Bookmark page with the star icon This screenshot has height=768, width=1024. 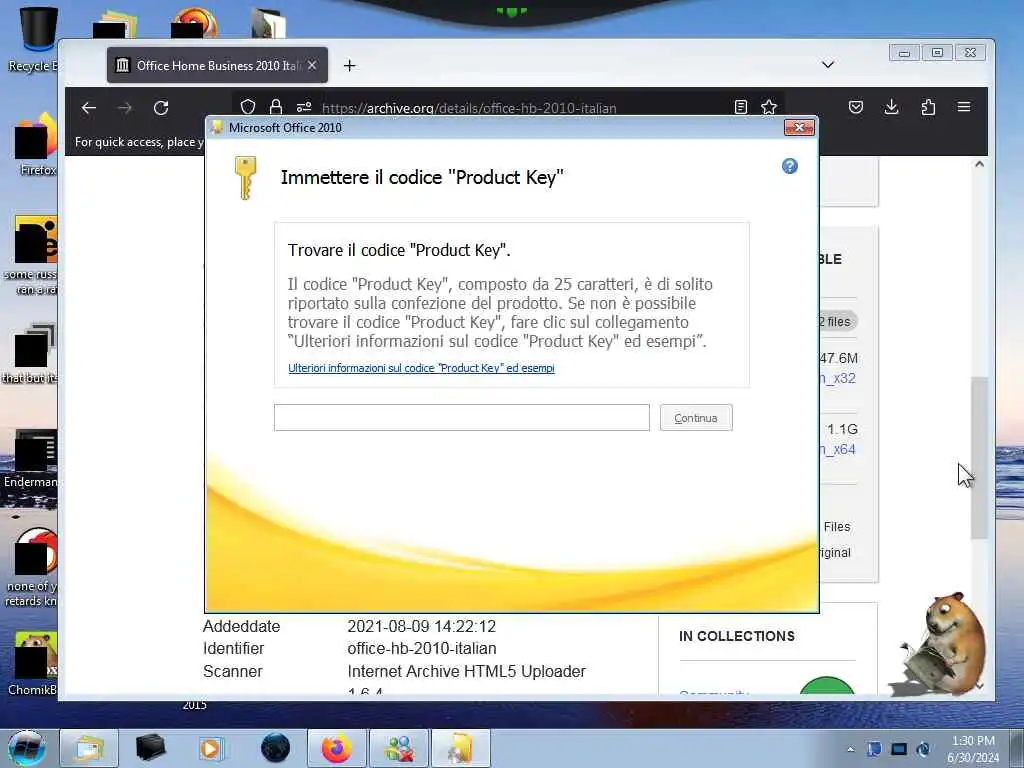[x=769, y=107]
